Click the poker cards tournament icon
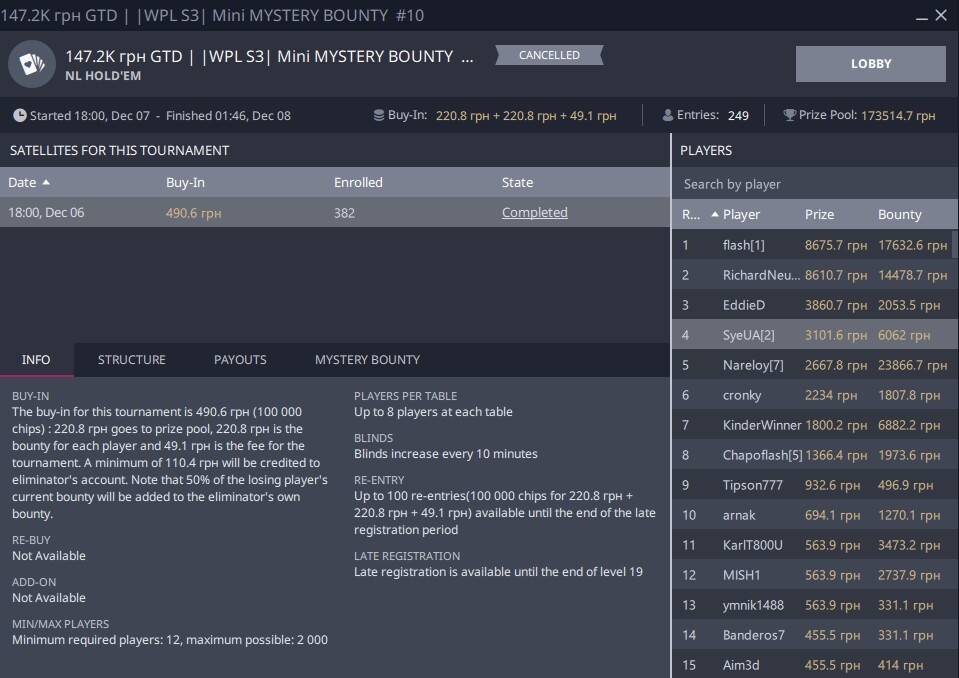 pyautogui.click(x=32, y=64)
